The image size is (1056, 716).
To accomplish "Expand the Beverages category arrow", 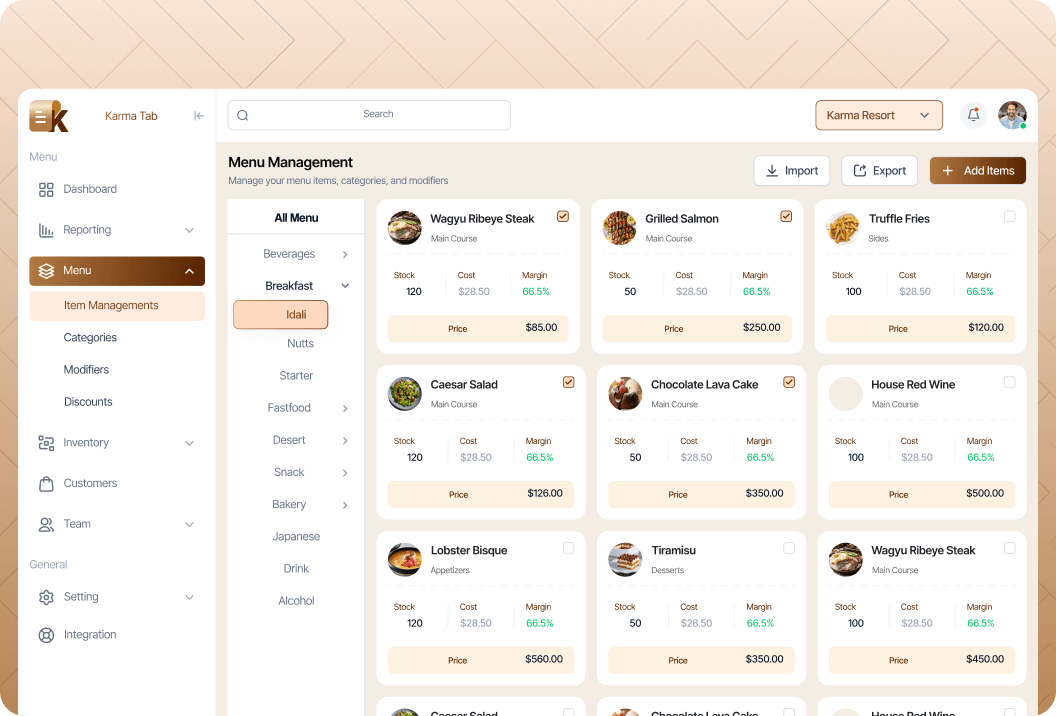I will (x=345, y=255).
